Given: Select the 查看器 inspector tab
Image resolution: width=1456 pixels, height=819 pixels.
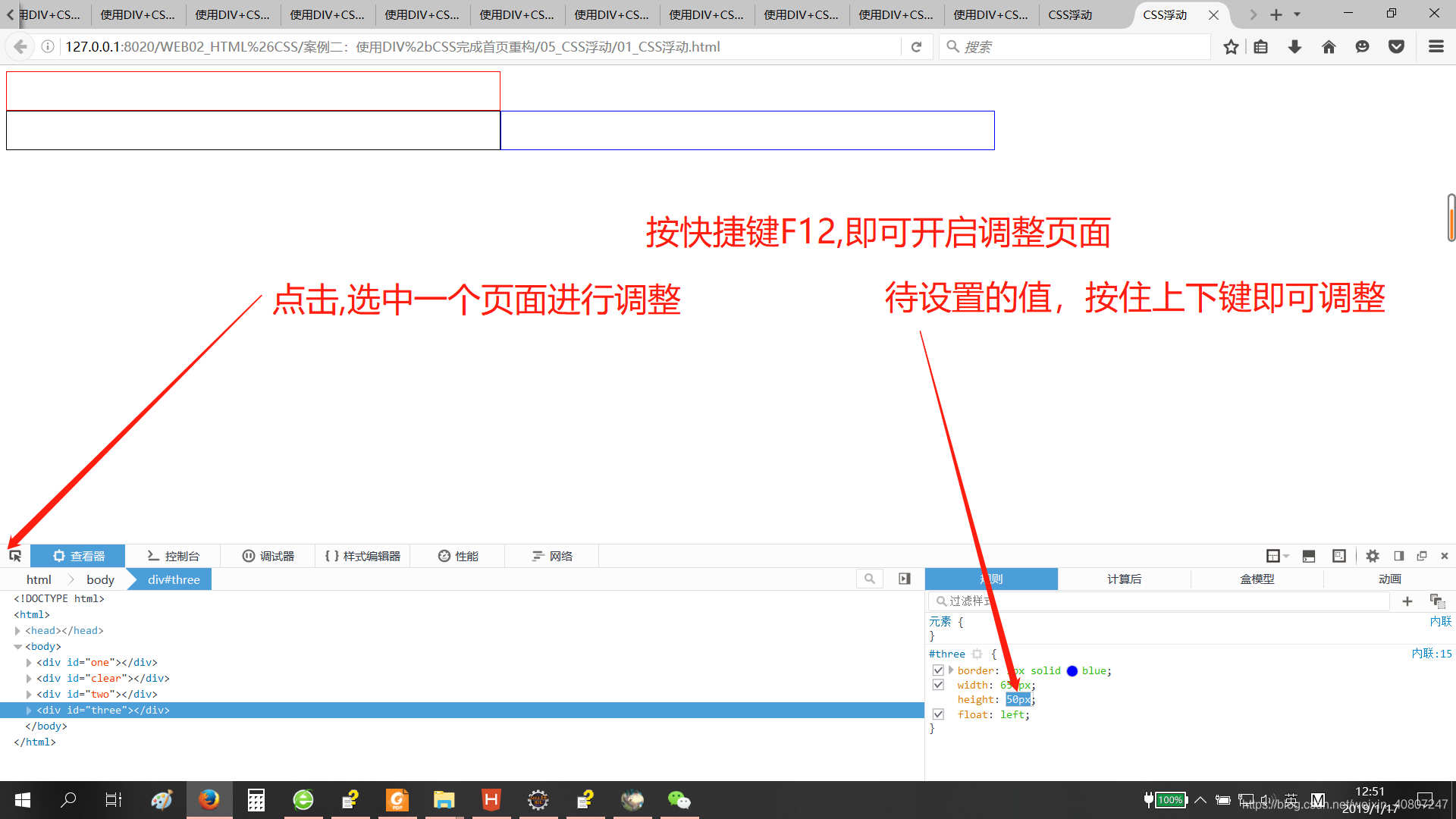Looking at the screenshot, I should click(78, 556).
